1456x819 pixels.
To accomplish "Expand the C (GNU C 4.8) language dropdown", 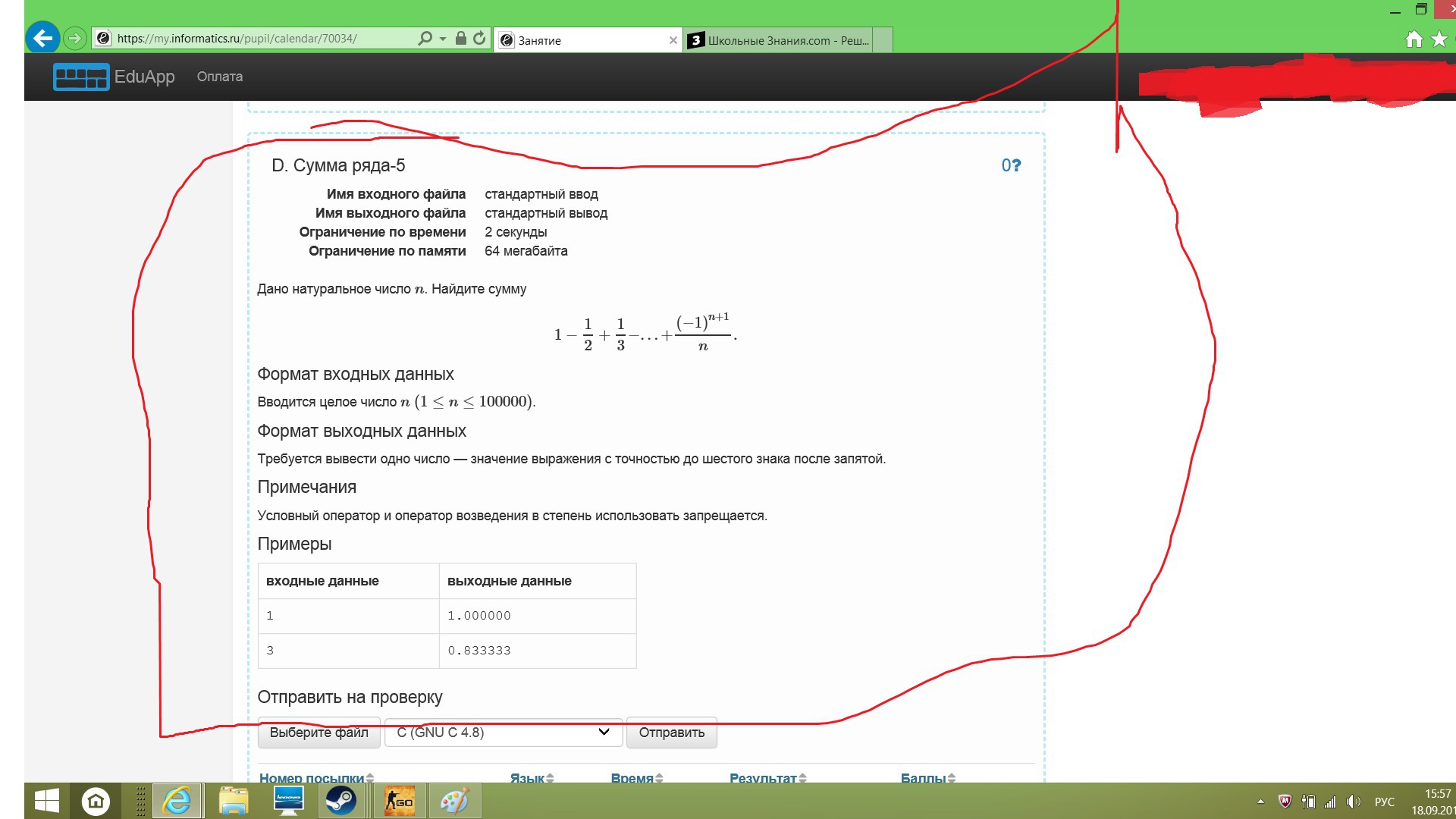I will 504,733.
